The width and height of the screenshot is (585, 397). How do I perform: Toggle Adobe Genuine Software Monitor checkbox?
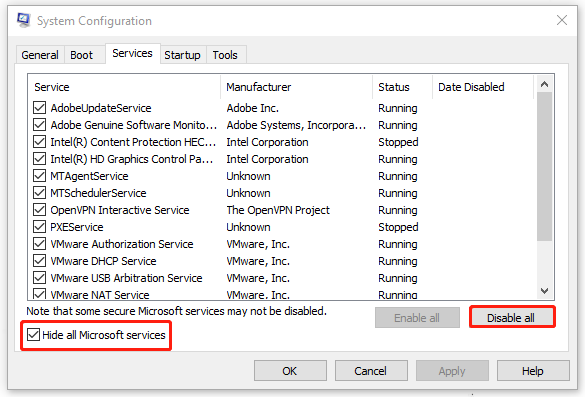click(40, 125)
